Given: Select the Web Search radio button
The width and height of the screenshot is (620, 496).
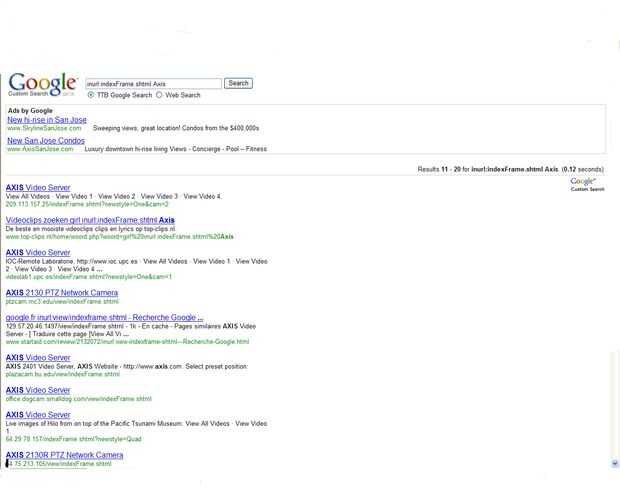Looking at the screenshot, I should pos(159,95).
